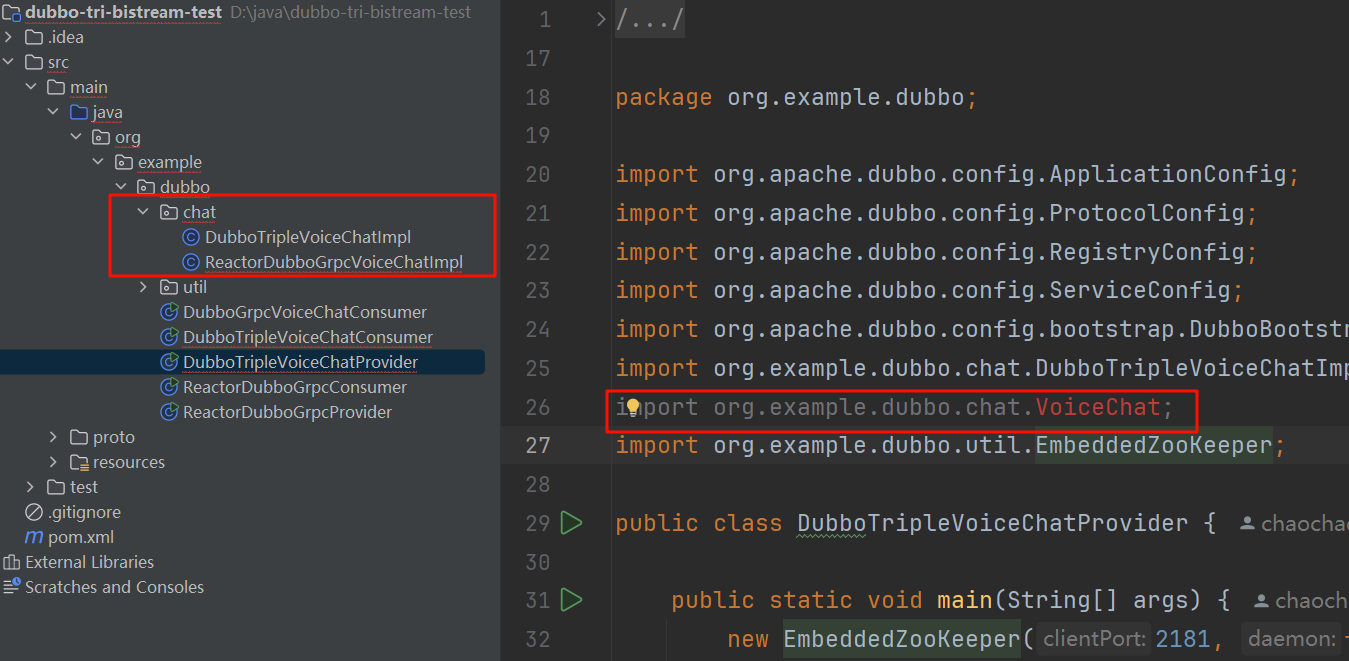Viewport: 1349px width, 661px height.
Task: Collapse the chat package
Action: tap(144, 213)
